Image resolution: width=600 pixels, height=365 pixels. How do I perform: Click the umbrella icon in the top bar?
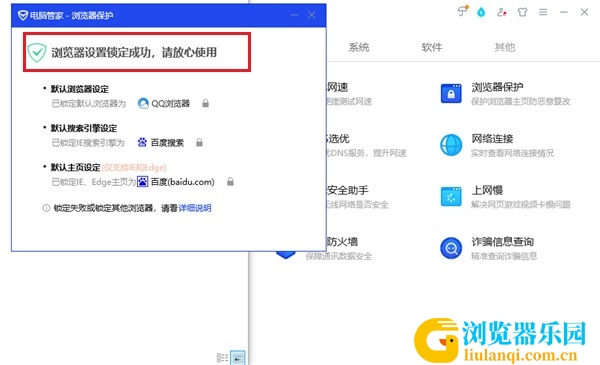(x=463, y=11)
